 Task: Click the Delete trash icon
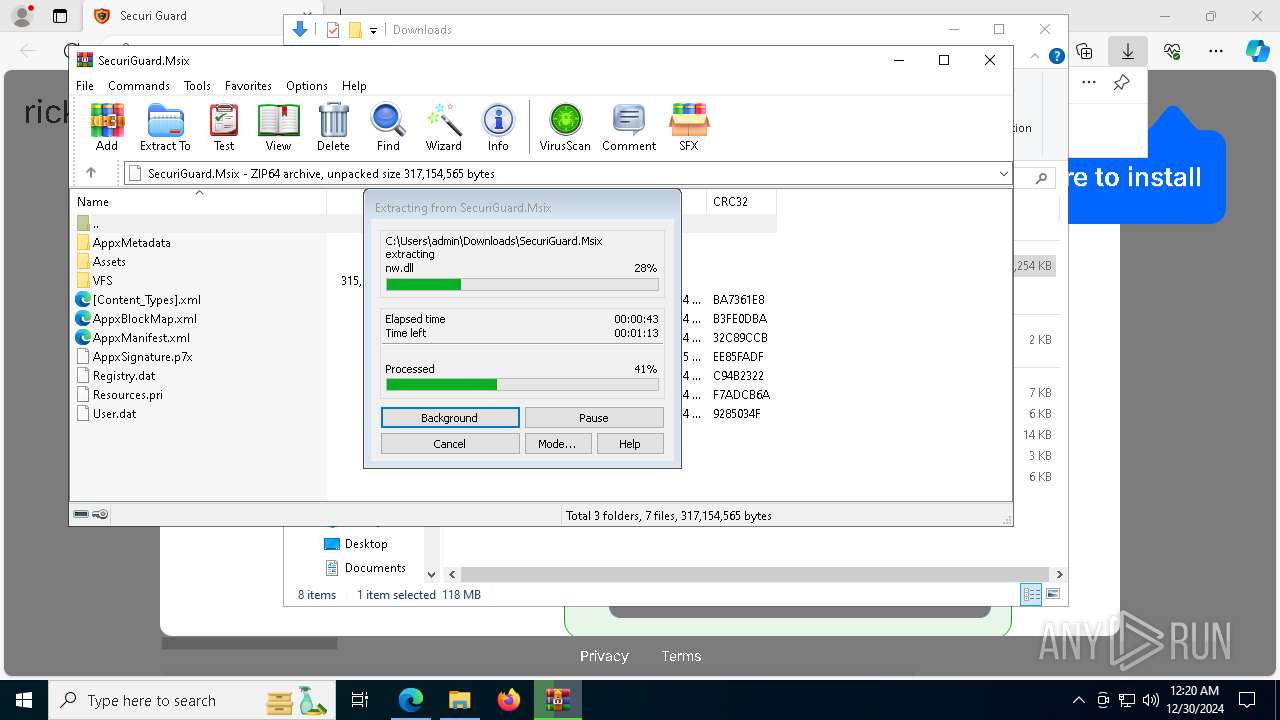point(333,127)
